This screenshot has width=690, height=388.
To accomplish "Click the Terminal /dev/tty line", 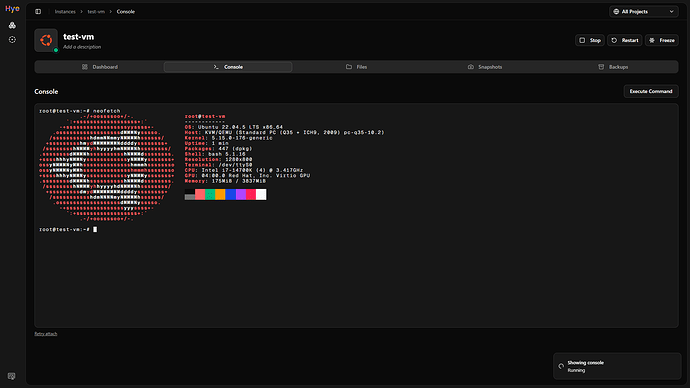I will click(218, 165).
